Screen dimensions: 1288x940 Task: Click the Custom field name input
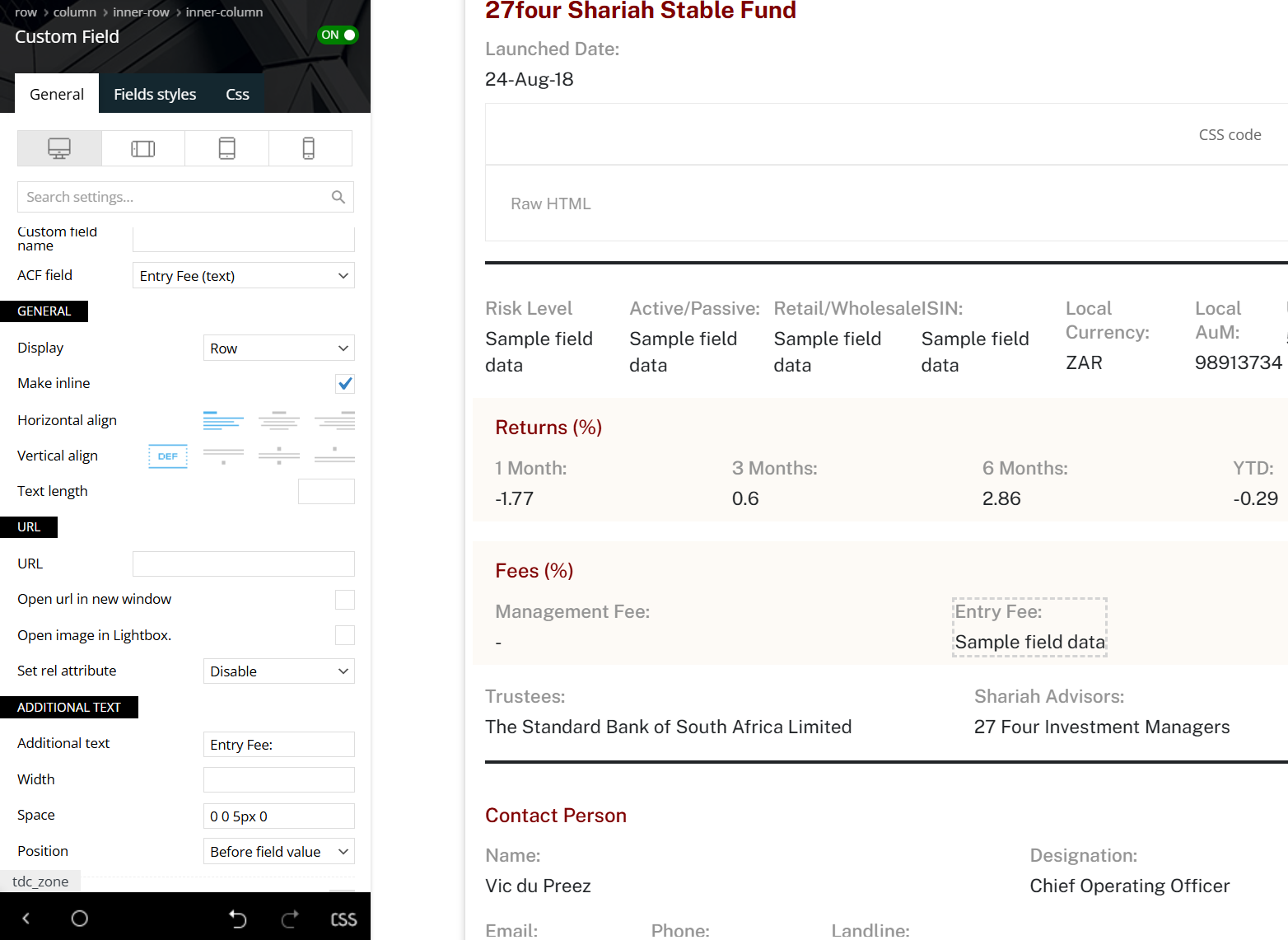[x=244, y=239]
